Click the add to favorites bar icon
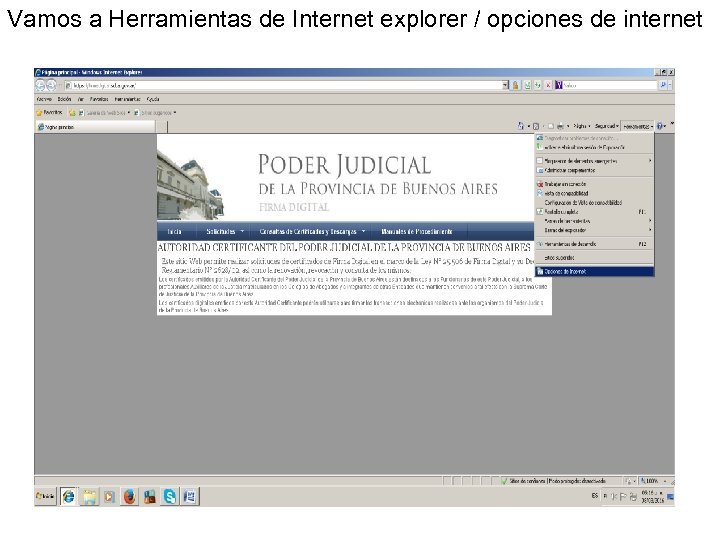Viewport: 720px width, 540px height. pyautogui.click(x=72, y=112)
